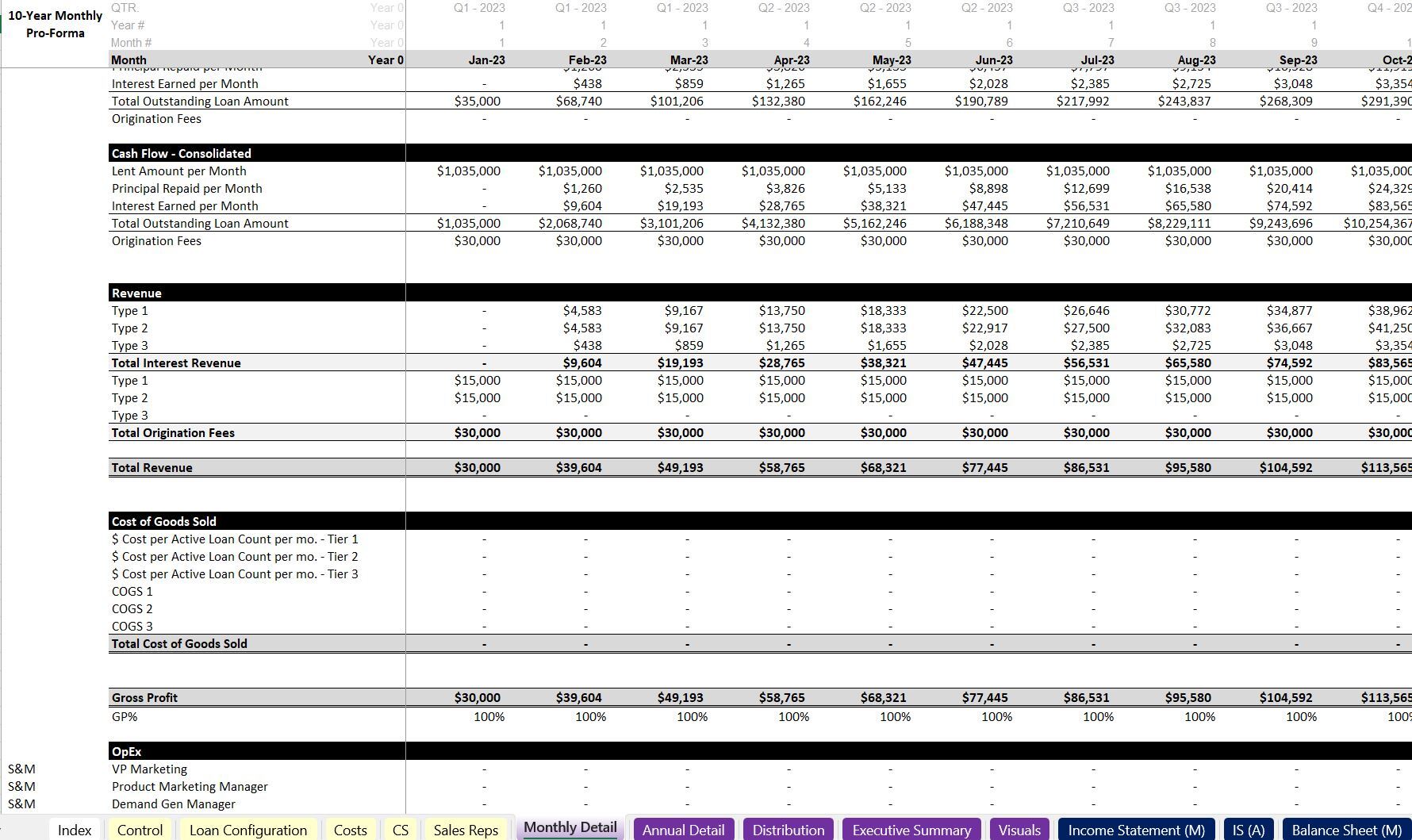Select the Aug-23 month header
This screenshot has width=1412, height=840.
pos(1196,59)
